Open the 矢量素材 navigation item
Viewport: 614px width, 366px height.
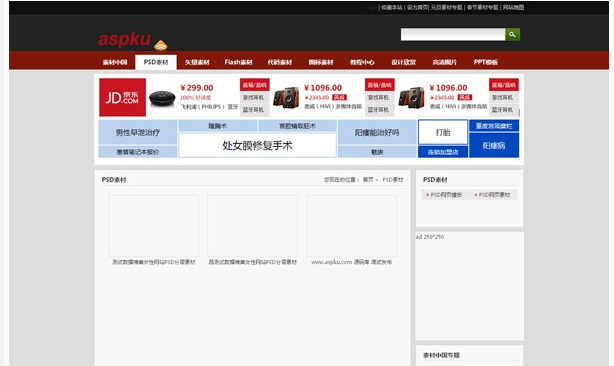tap(197, 62)
